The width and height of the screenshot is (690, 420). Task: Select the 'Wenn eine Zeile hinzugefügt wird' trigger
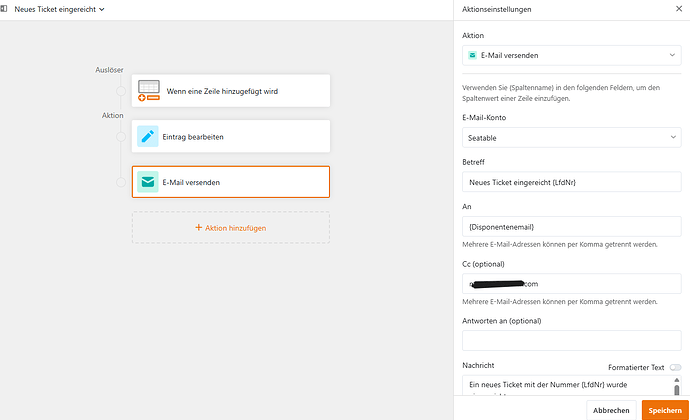coord(231,91)
